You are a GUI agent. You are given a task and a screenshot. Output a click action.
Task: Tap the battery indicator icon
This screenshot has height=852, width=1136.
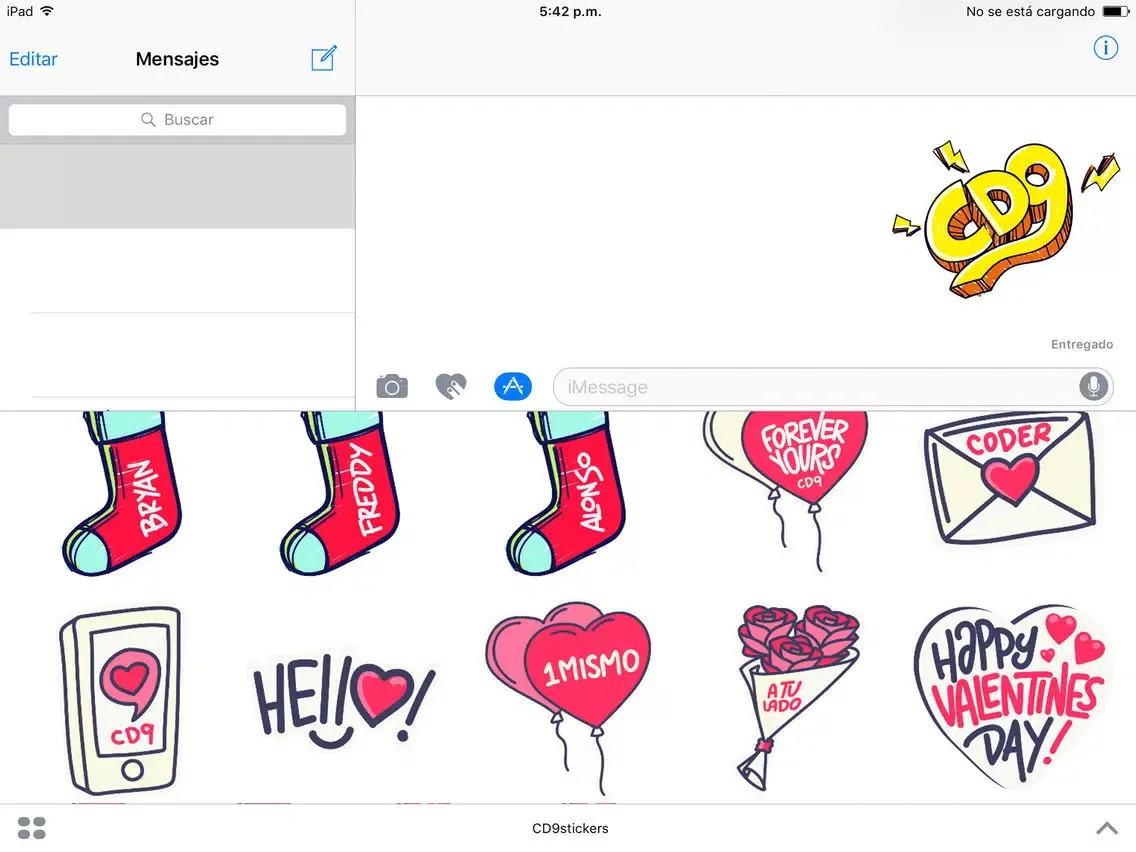point(1116,11)
